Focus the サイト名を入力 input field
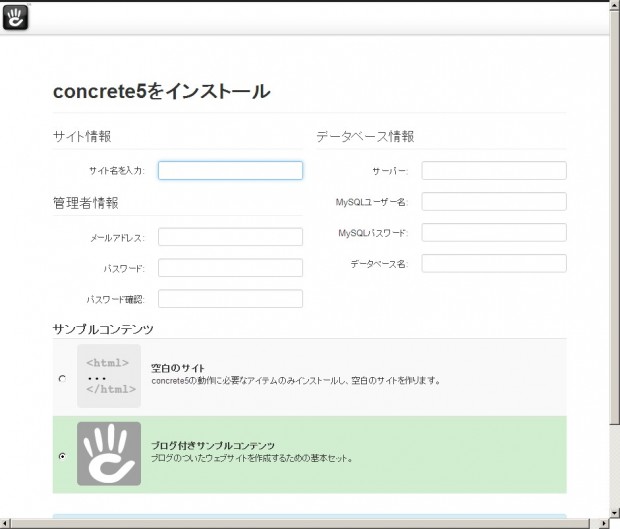 click(231, 170)
